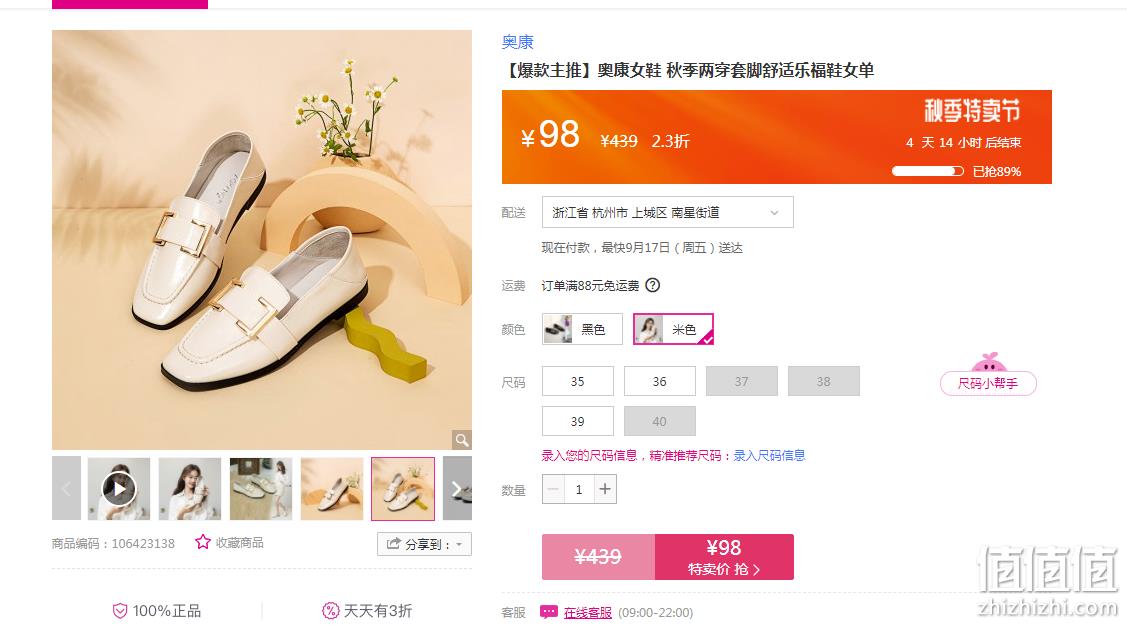Expand the delivery address dropdown
The width and height of the screenshot is (1127, 625).
tap(668, 212)
